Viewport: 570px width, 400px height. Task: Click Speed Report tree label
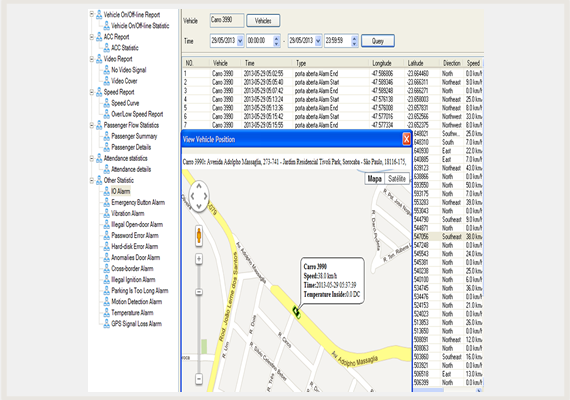click(119, 92)
